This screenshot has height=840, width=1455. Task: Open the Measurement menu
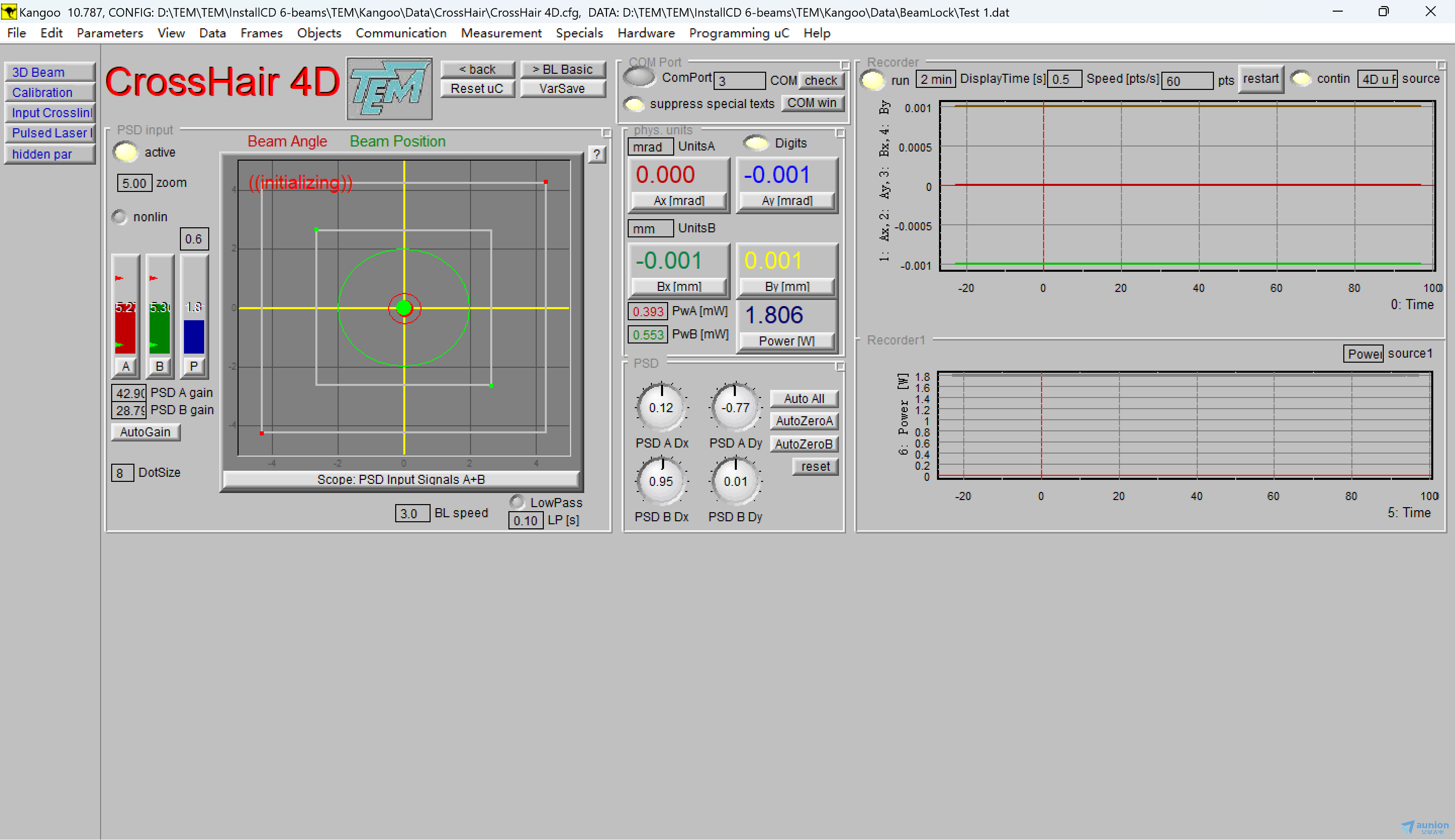click(x=501, y=33)
